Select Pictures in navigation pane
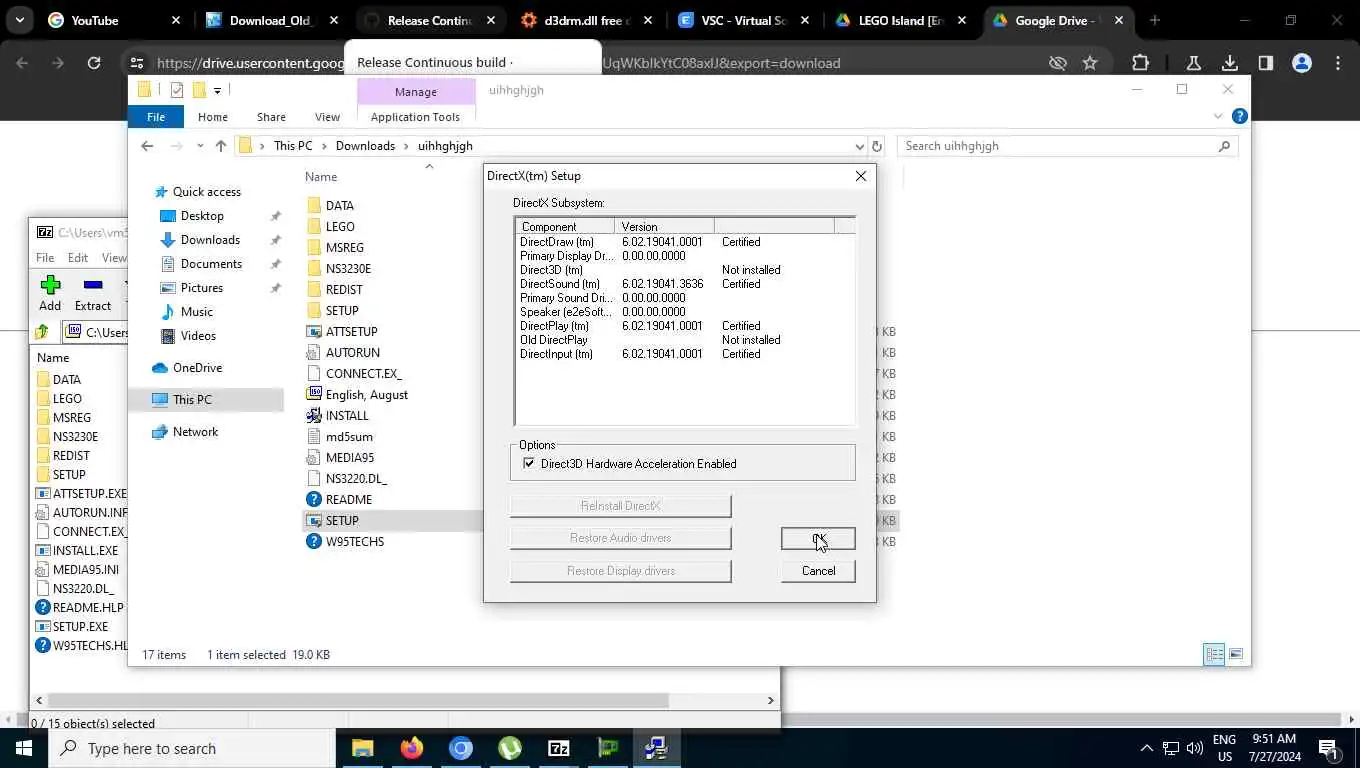The image size is (1360, 768). 201,288
